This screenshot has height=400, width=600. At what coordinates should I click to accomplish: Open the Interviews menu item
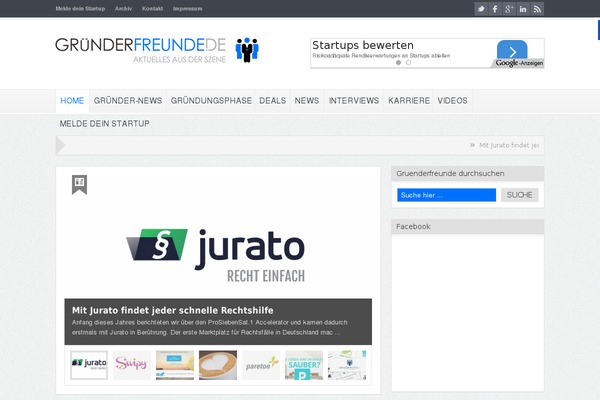(x=354, y=101)
